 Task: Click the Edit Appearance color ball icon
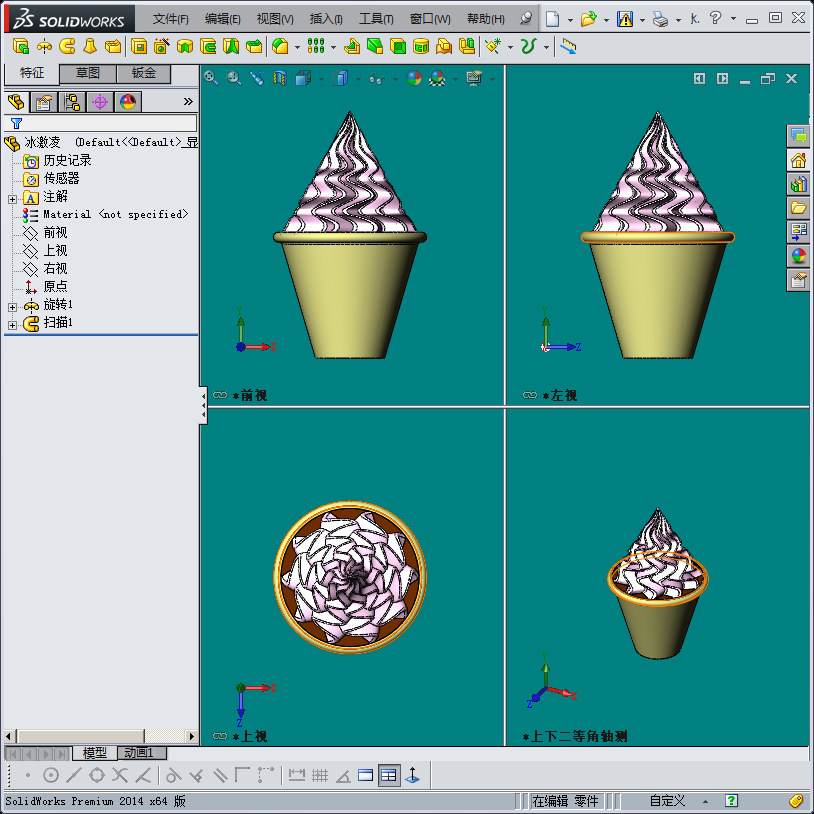point(414,78)
